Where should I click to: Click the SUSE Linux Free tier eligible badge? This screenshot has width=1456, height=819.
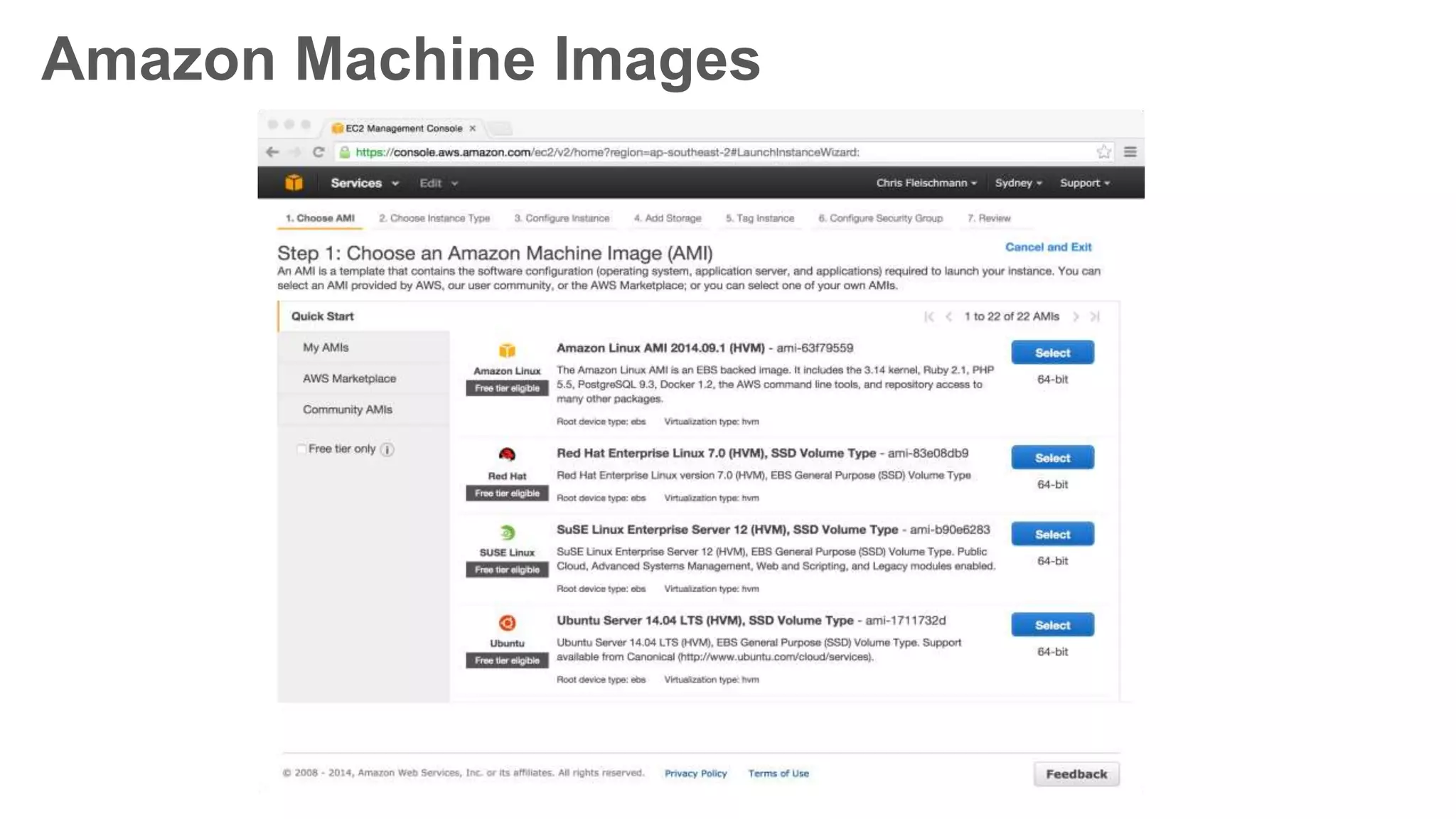507,570
